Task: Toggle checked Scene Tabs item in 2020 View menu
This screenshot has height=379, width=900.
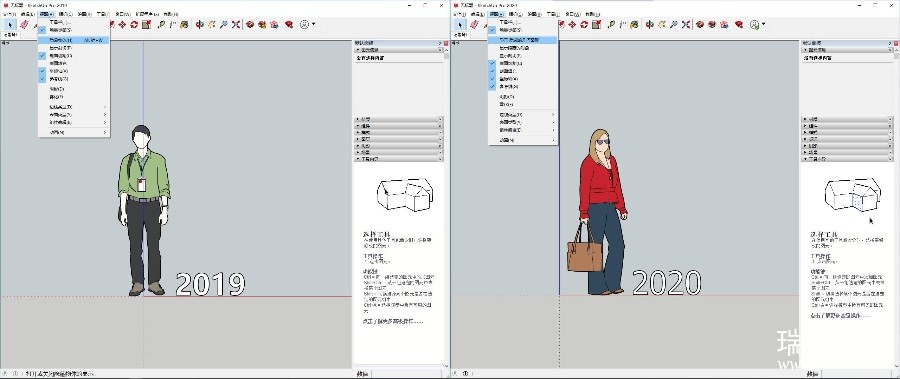Action: [x=523, y=29]
